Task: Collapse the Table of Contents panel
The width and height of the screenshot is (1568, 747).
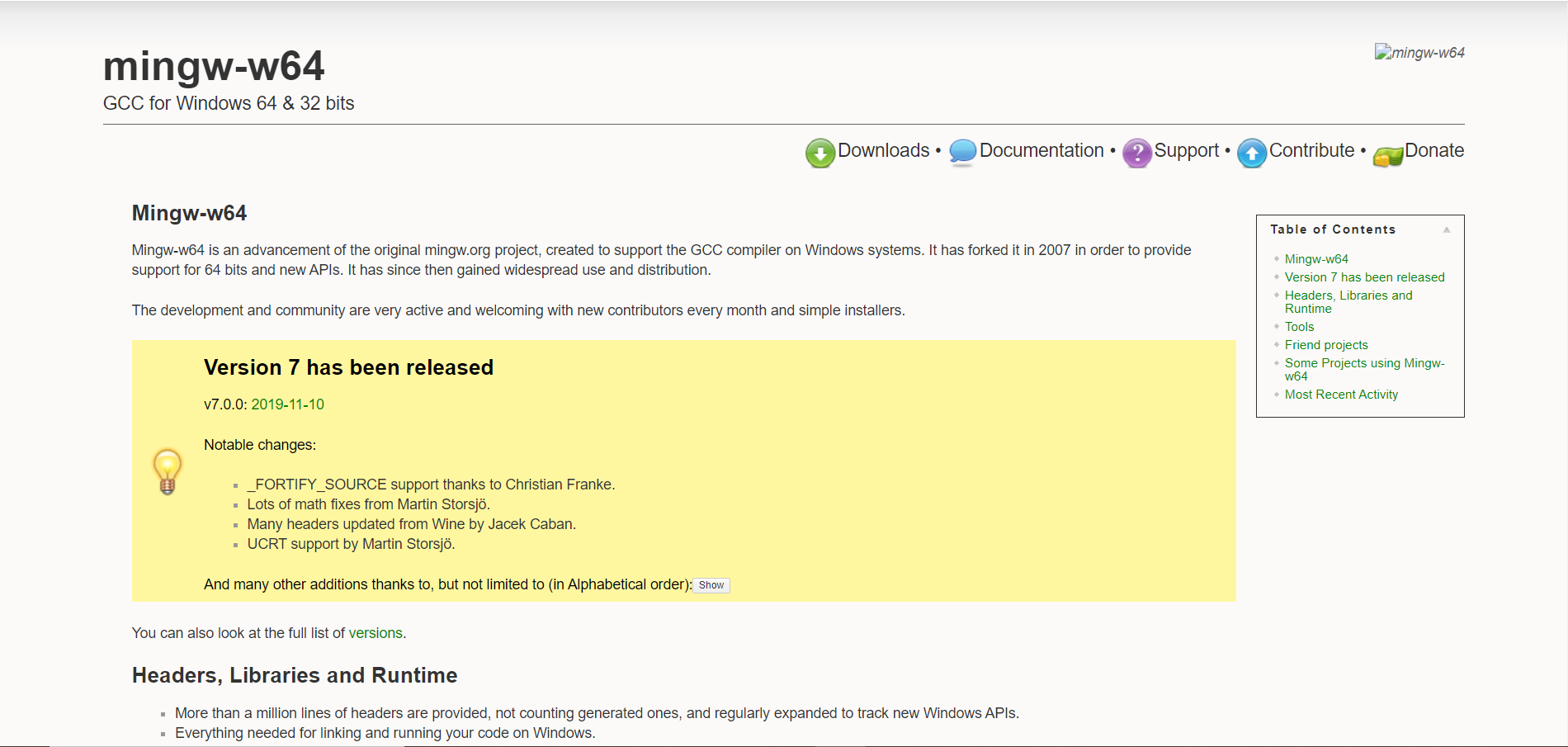Action: click(x=1447, y=229)
